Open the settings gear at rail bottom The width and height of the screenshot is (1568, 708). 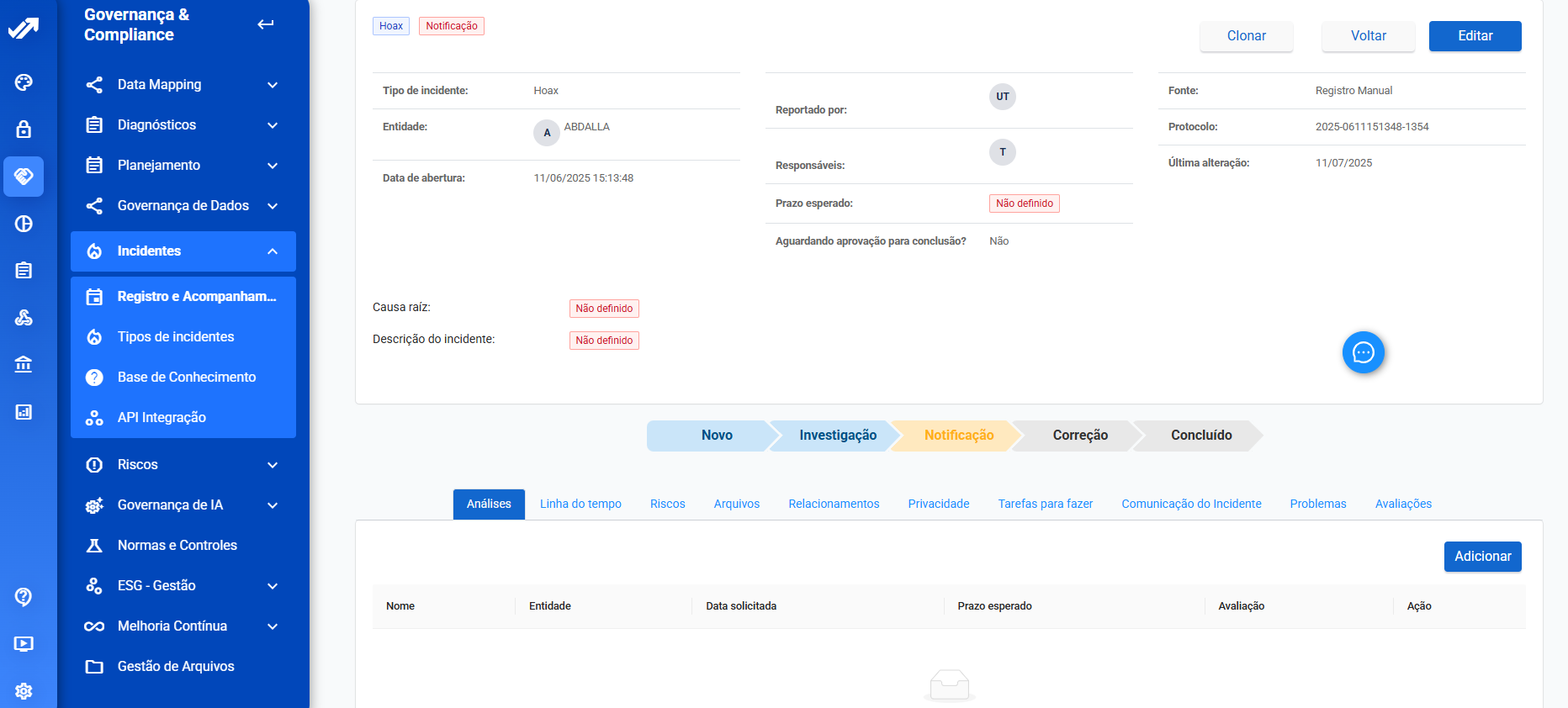click(x=24, y=690)
